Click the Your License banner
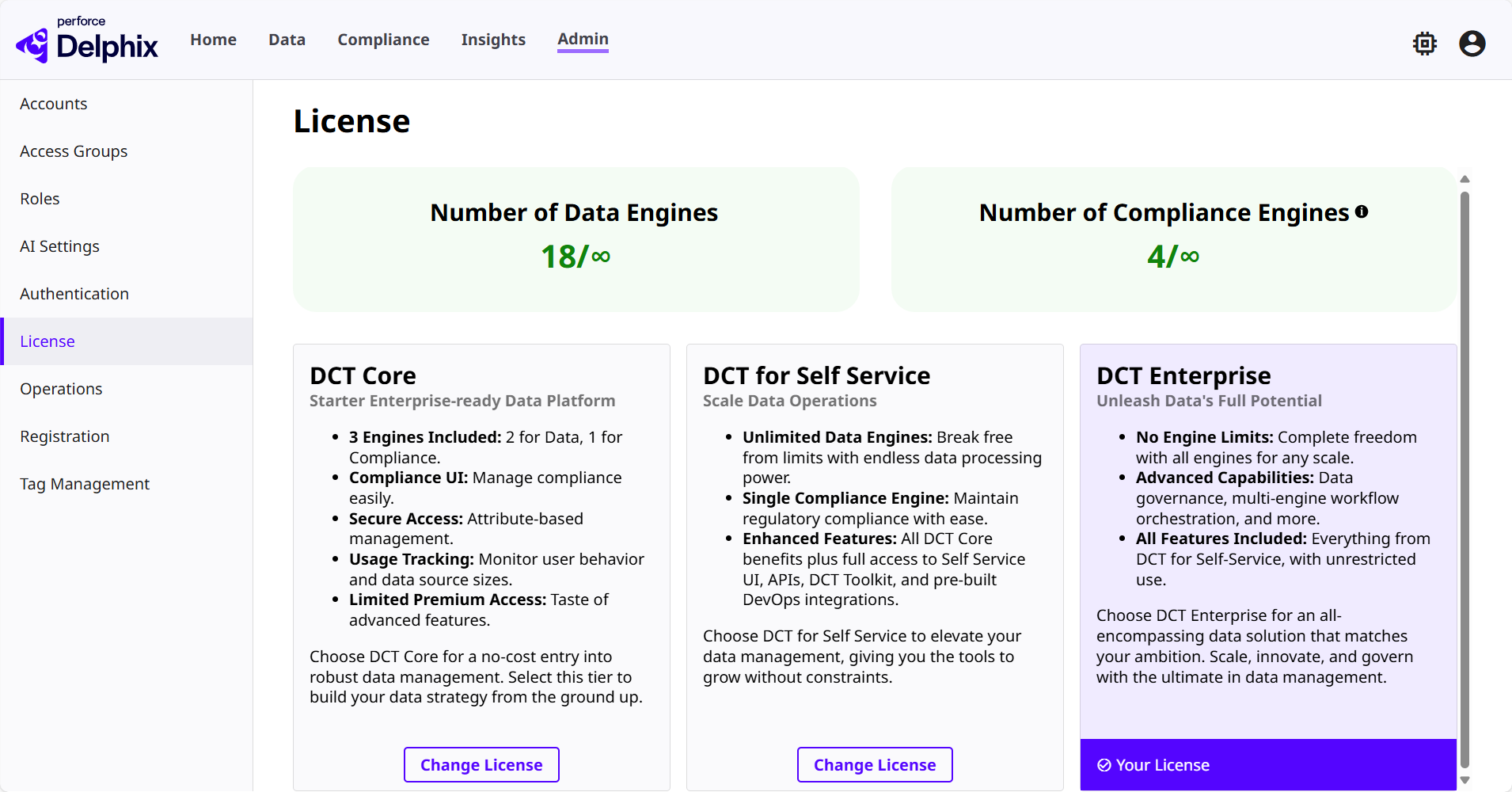The width and height of the screenshot is (1512, 792). 1267,765
